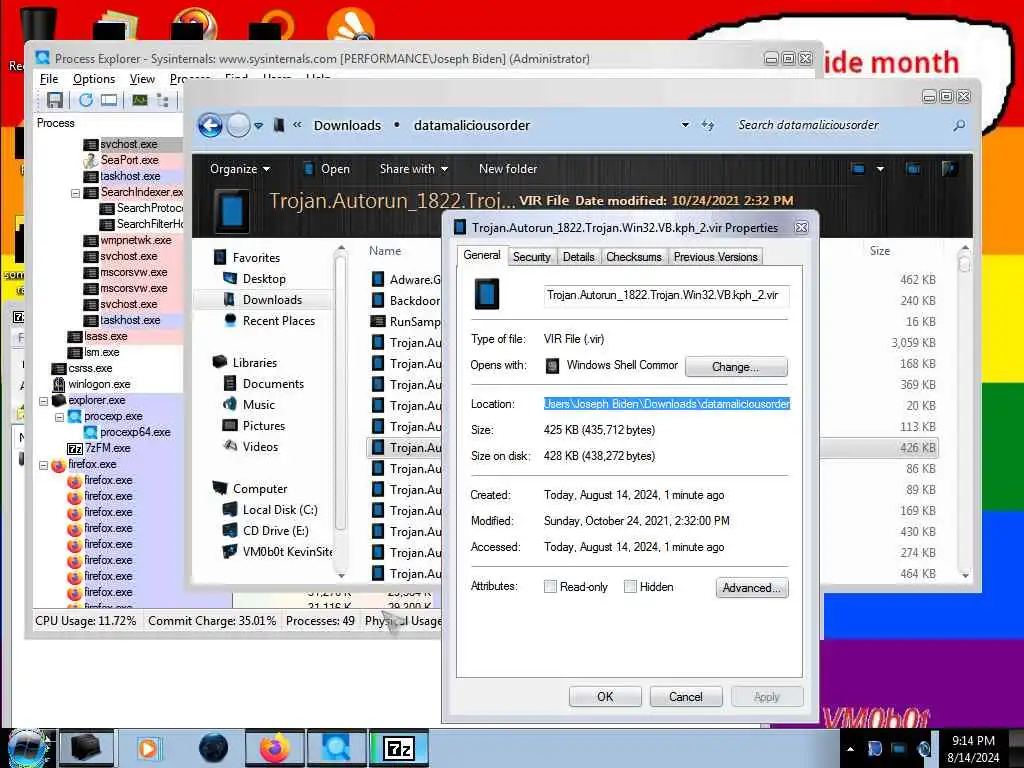Toggle the Read-only attribute checkbox
1024x768 pixels.
pyautogui.click(x=550, y=586)
